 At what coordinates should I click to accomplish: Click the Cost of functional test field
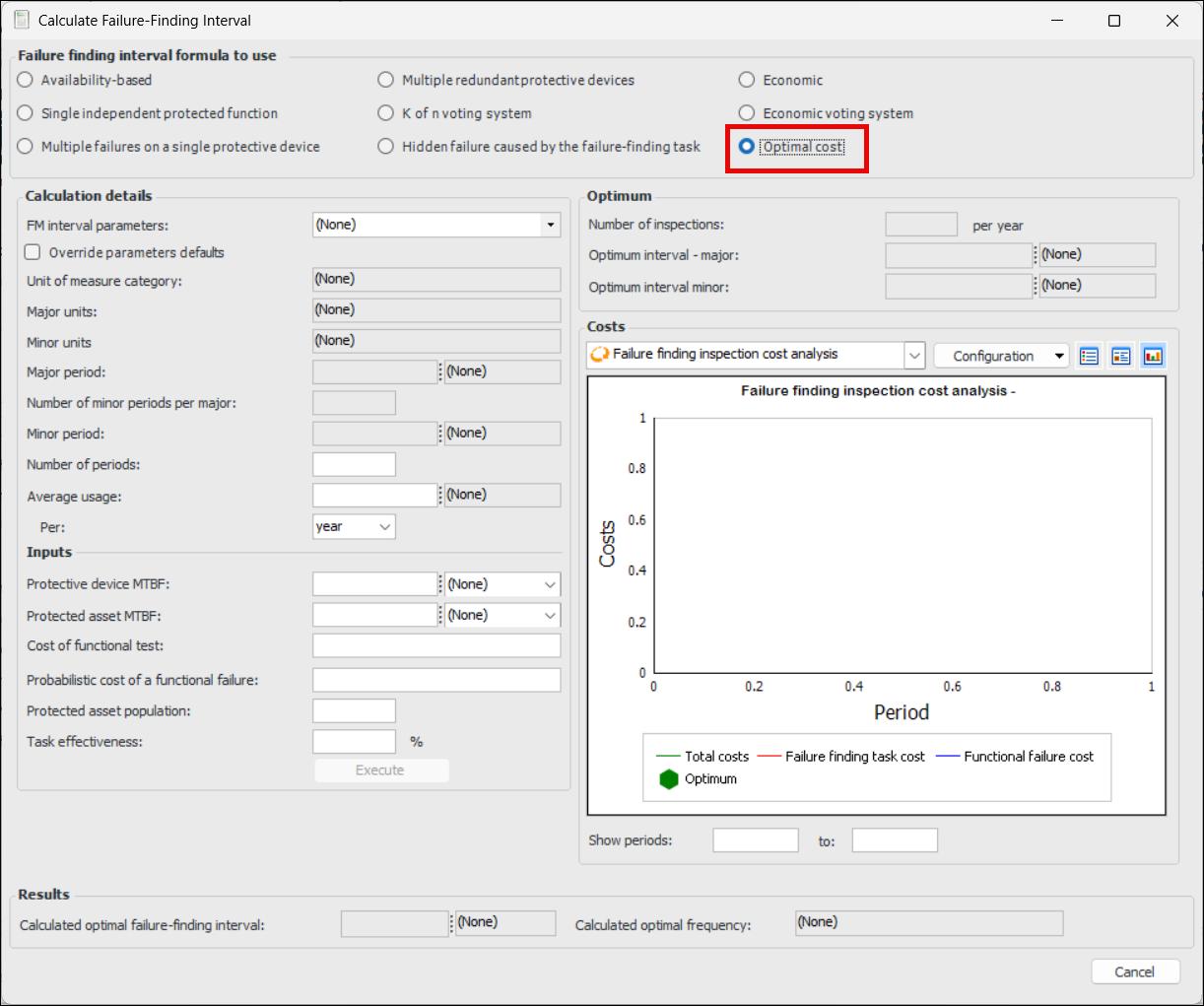click(x=436, y=646)
